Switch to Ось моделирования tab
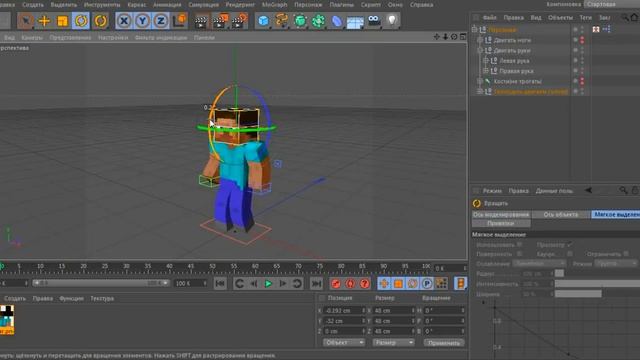This screenshot has height=360, width=640. click(501, 214)
